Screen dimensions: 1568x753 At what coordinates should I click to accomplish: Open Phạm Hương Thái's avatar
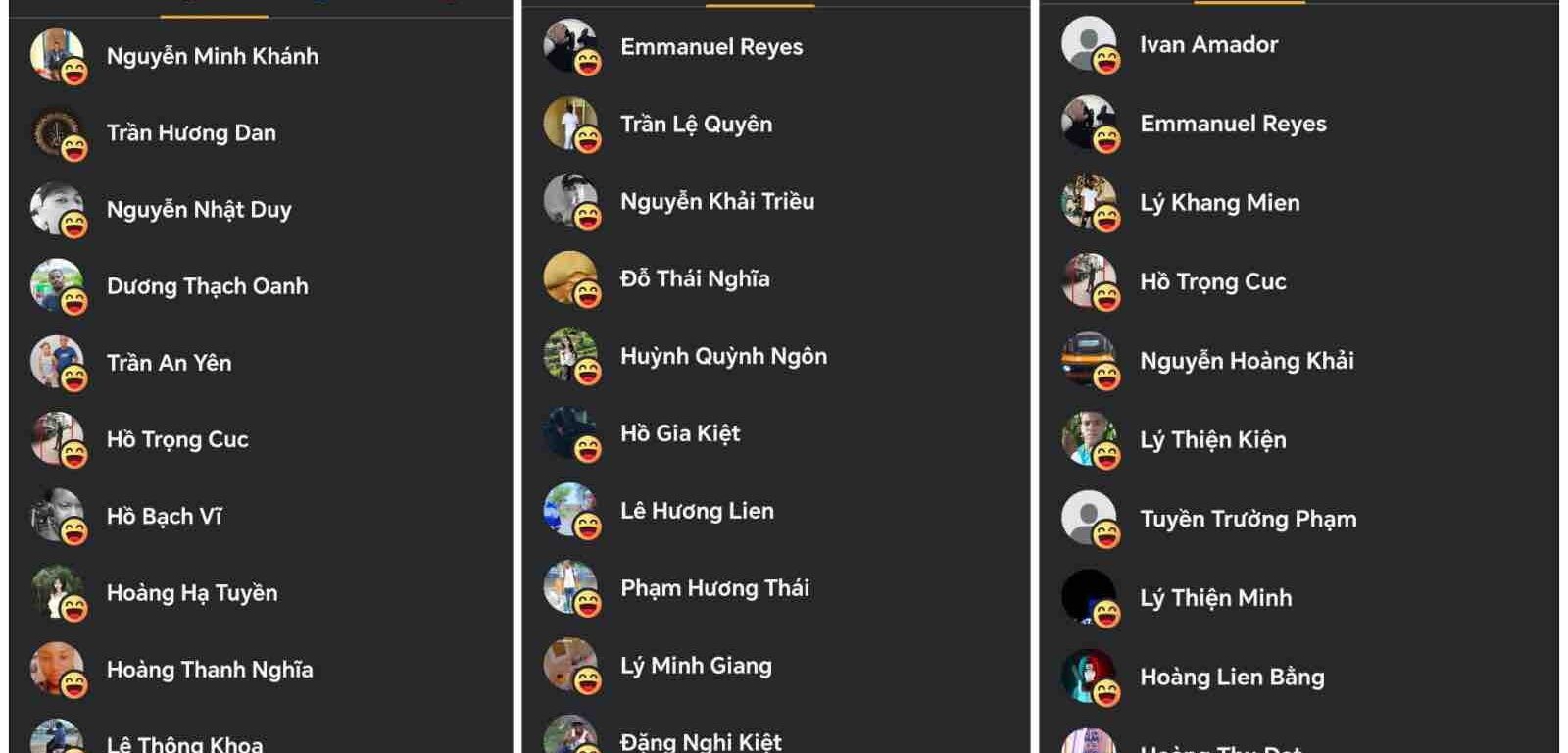[x=570, y=587]
